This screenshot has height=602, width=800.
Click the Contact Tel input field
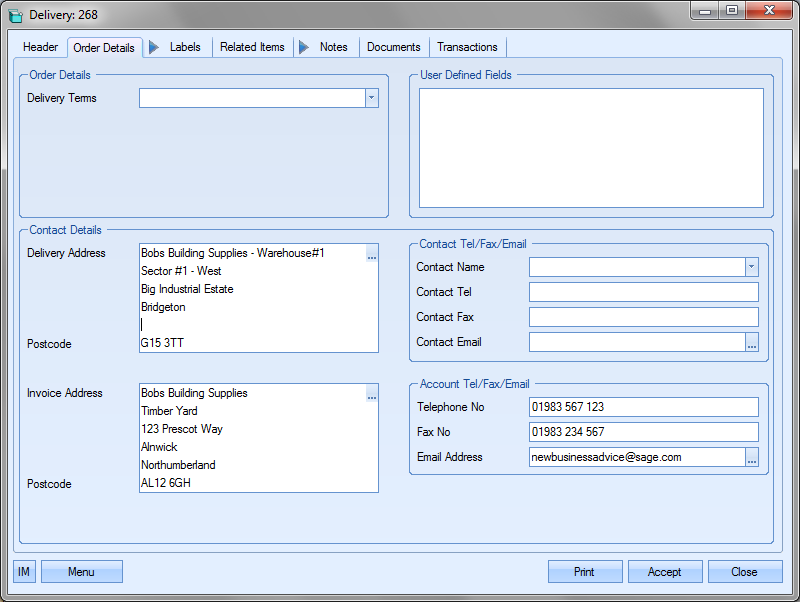point(643,292)
